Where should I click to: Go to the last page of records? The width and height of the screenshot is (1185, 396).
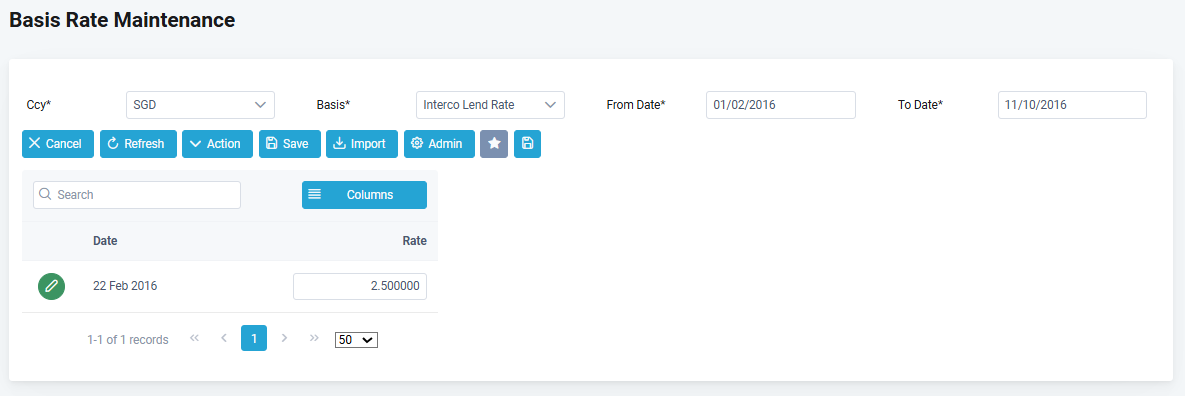click(x=314, y=339)
